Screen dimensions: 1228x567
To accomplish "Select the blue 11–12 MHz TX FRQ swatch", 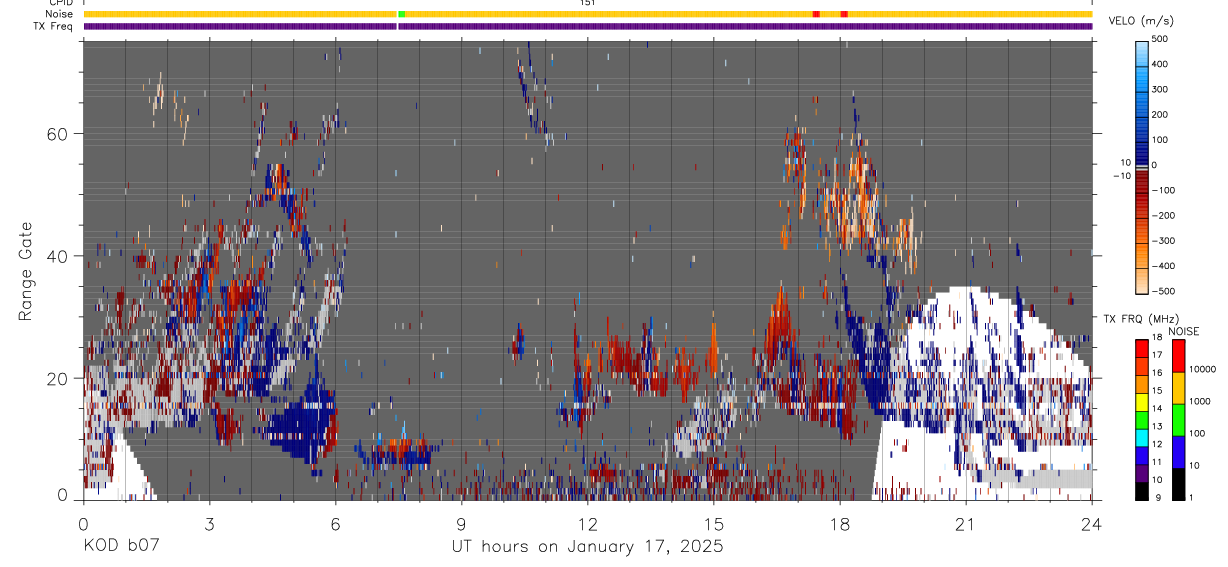I will [x=1141, y=455].
